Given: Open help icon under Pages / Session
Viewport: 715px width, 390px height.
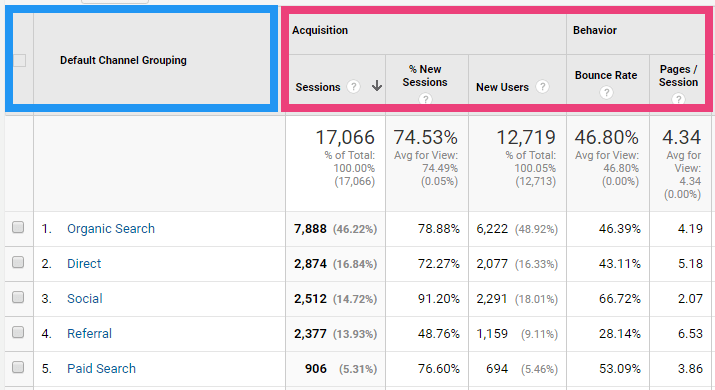Looking at the screenshot, I should 678,99.
